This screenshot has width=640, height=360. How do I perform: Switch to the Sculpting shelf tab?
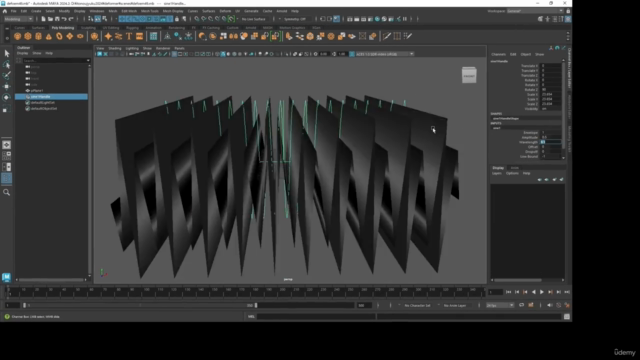point(88,28)
